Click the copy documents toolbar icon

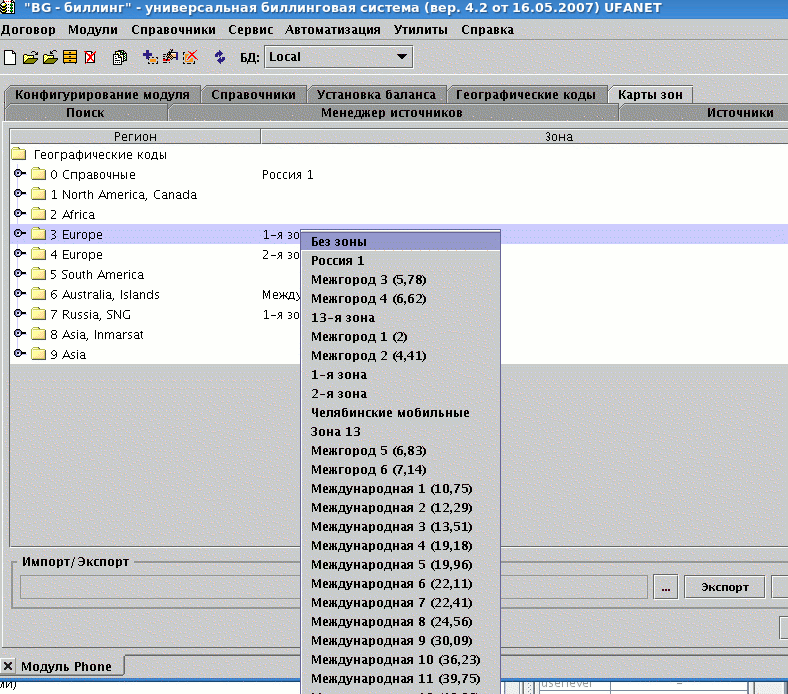[x=120, y=57]
